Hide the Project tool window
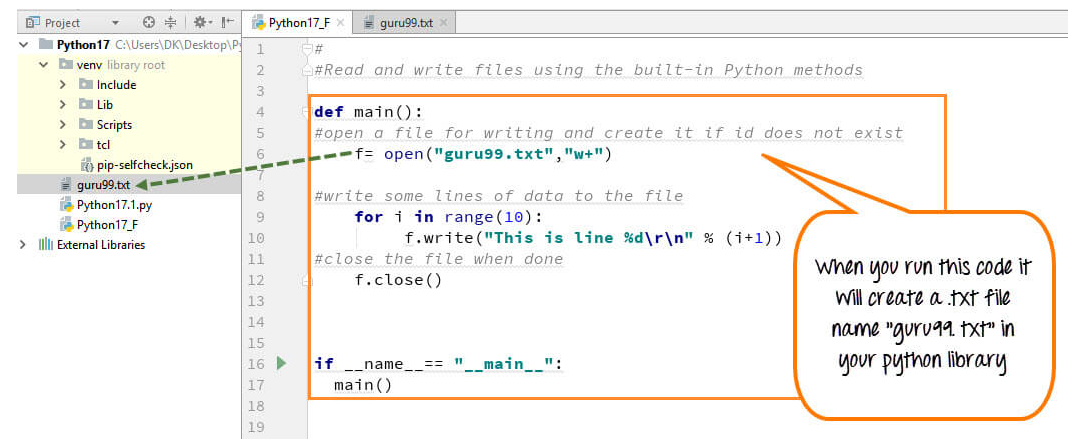The image size is (1085, 440). 228,22
